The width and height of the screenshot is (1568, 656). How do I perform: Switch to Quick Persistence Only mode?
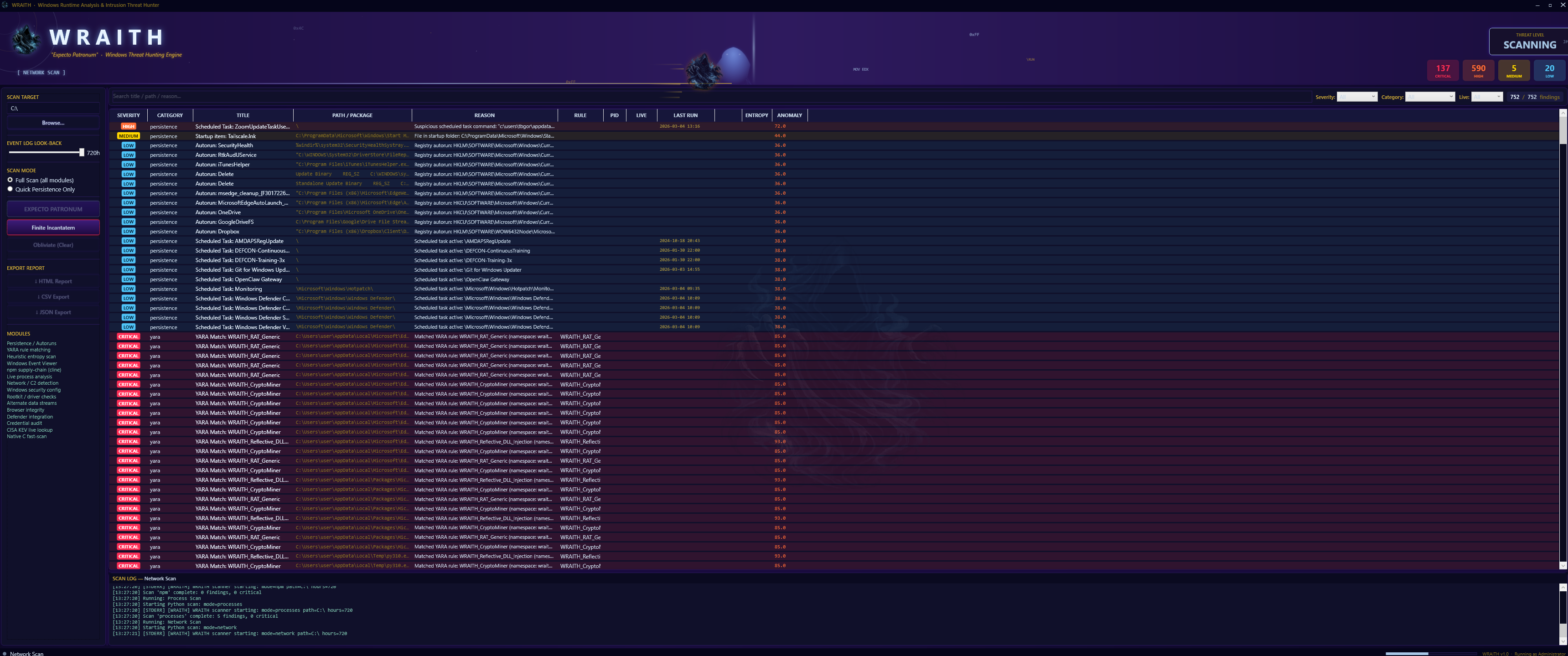click(x=10, y=189)
